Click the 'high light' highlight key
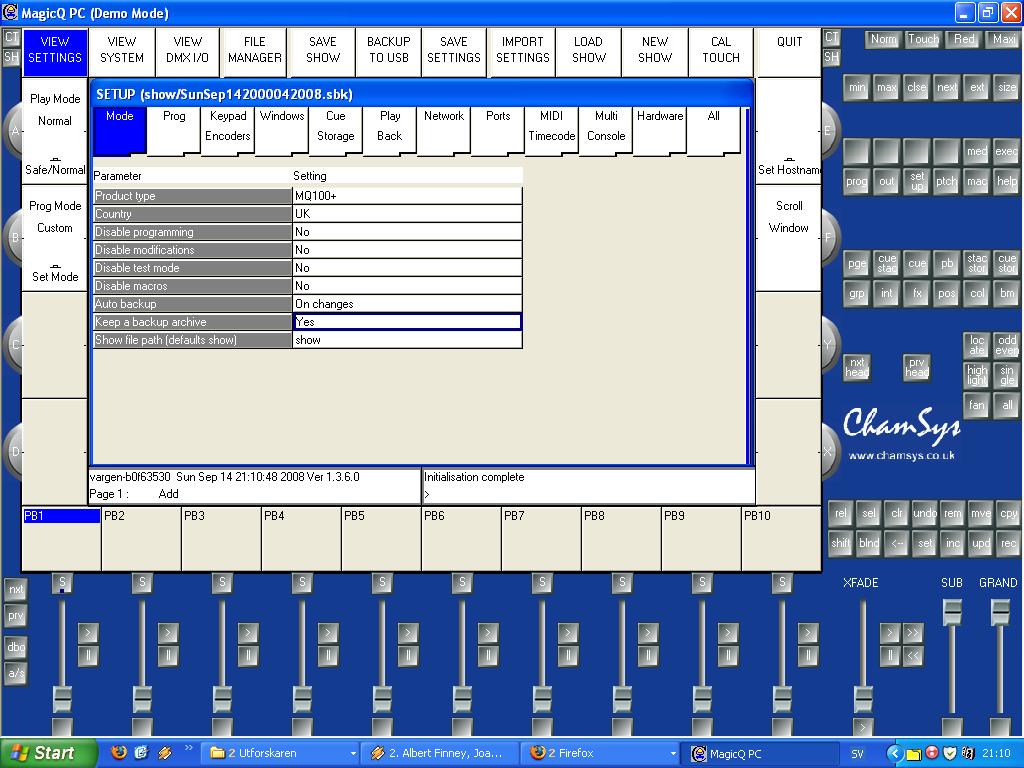Screen dimensions: 1024x768 (976, 375)
